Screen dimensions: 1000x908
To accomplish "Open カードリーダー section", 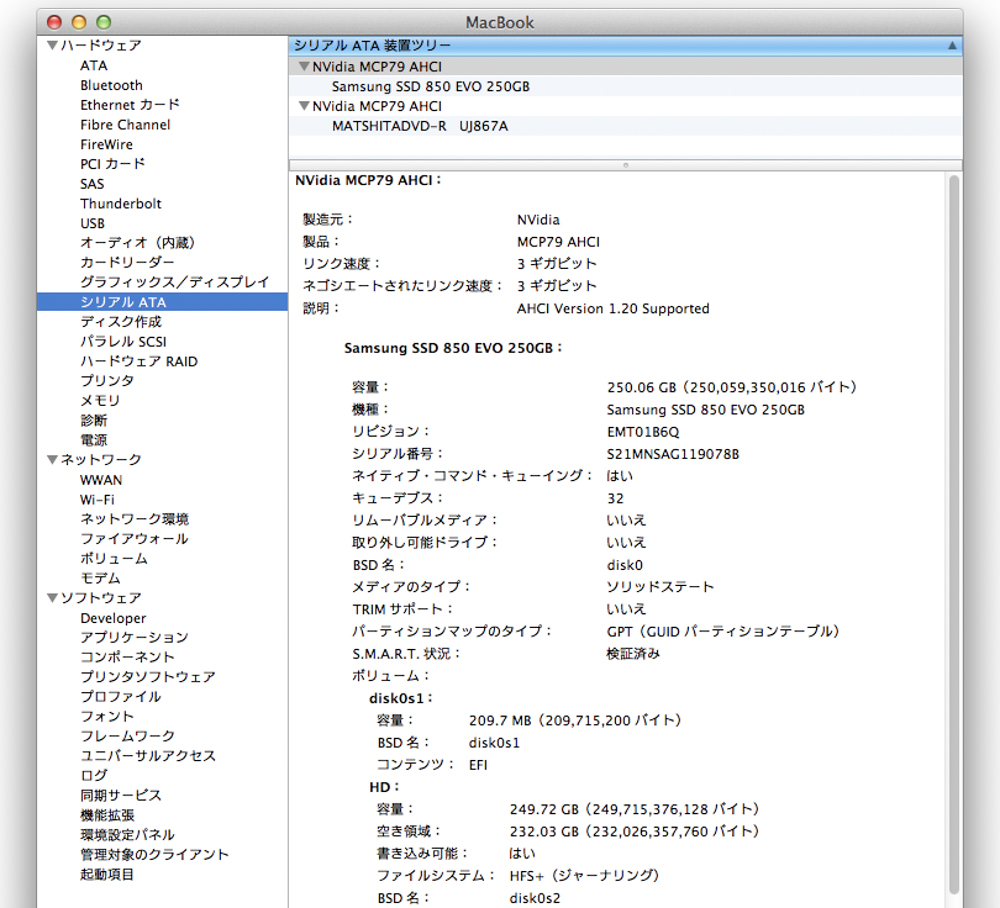I will pyautogui.click(x=127, y=262).
